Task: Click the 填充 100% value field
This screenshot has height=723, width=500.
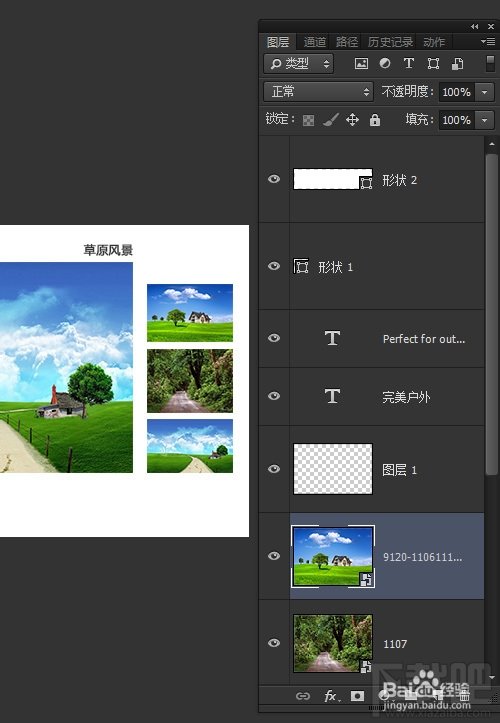Action: pyautogui.click(x=456, y=120)
